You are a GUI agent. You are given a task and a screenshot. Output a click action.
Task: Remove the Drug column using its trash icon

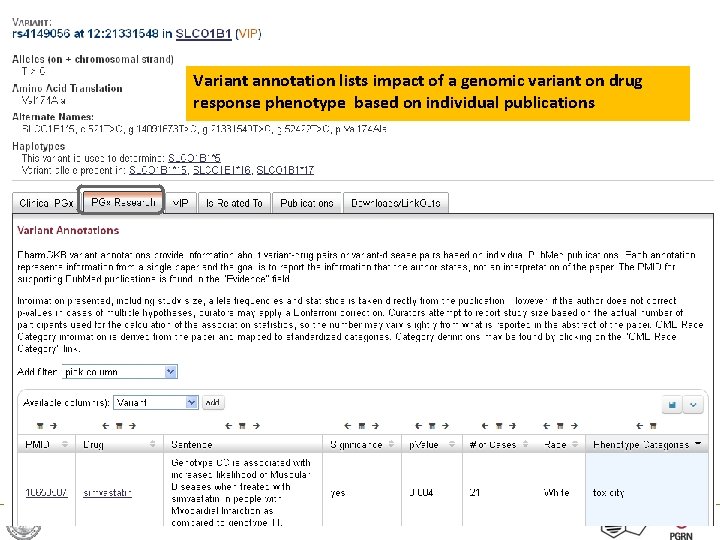(119, 426)
